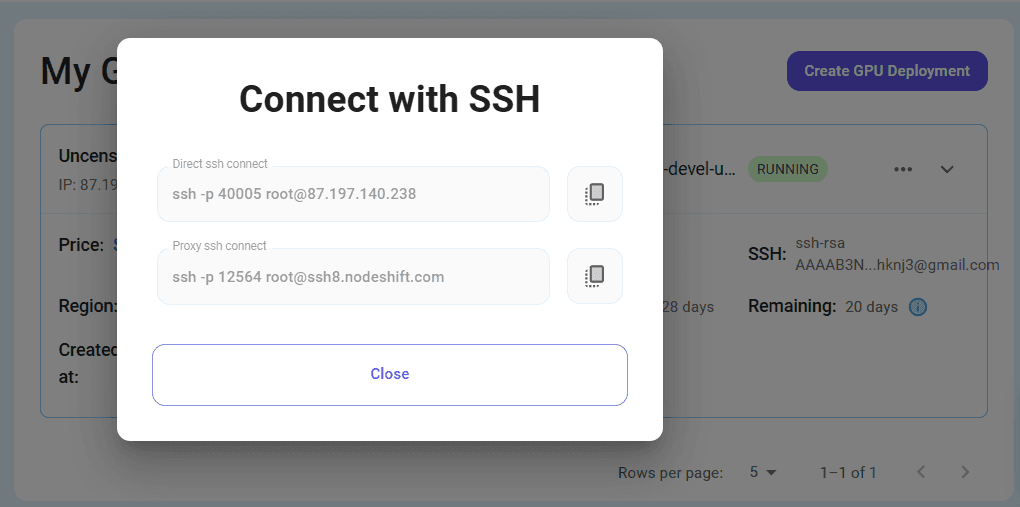Click the Proxy ssh connect field
The image size is (1020, 507).
pos(353,276)
